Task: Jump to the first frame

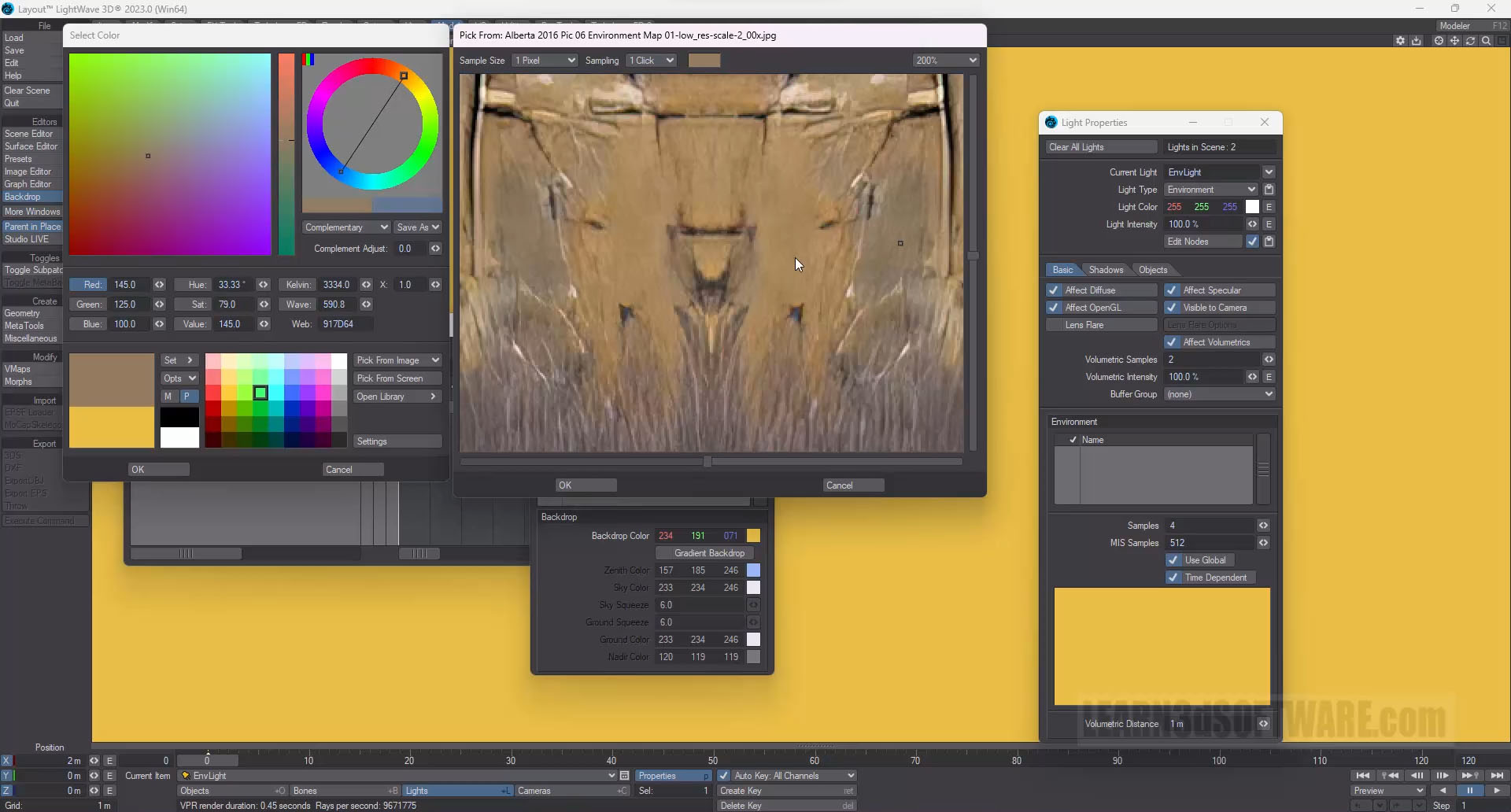Action: 1363,776
